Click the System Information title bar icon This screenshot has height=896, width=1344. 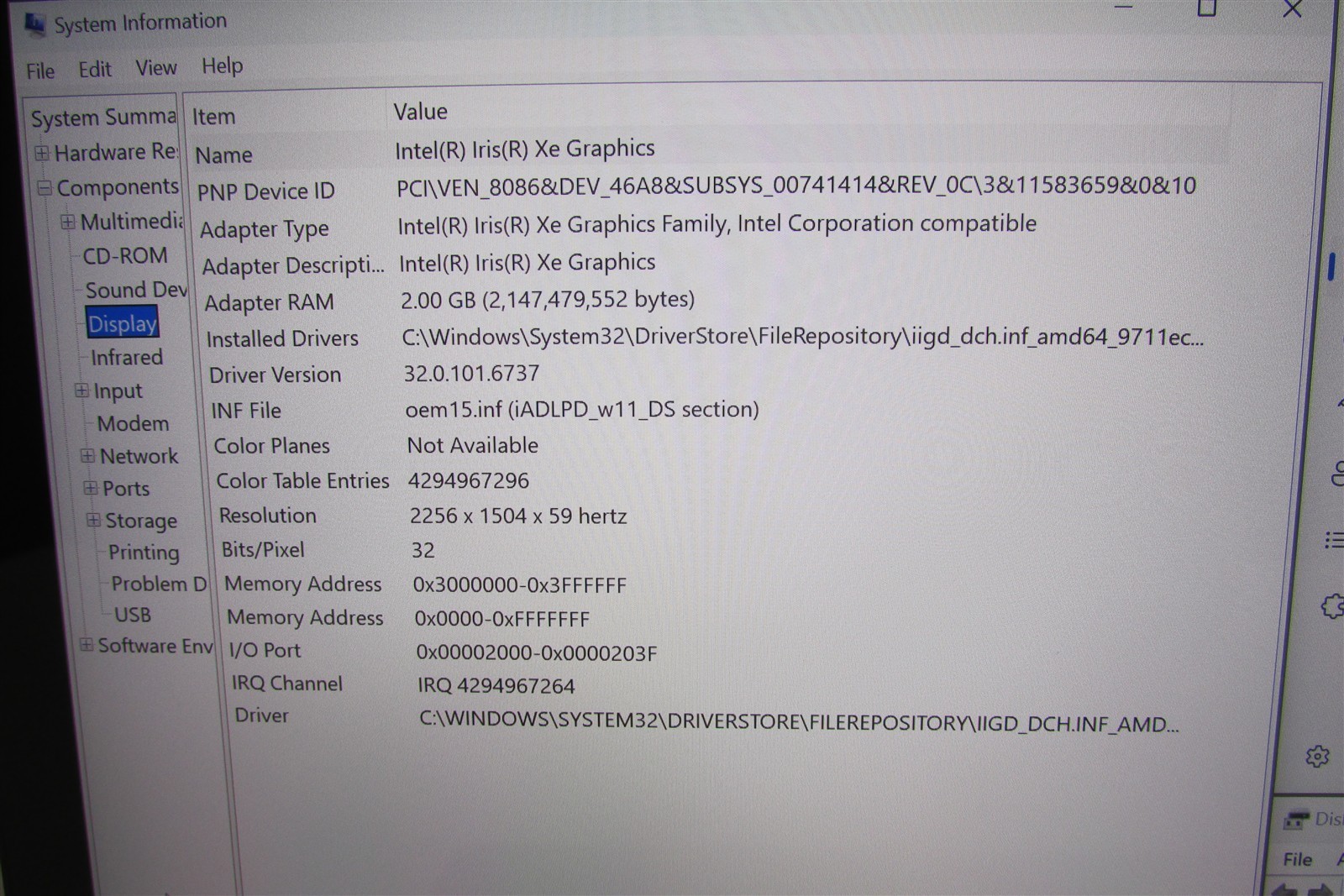point(34,25)
